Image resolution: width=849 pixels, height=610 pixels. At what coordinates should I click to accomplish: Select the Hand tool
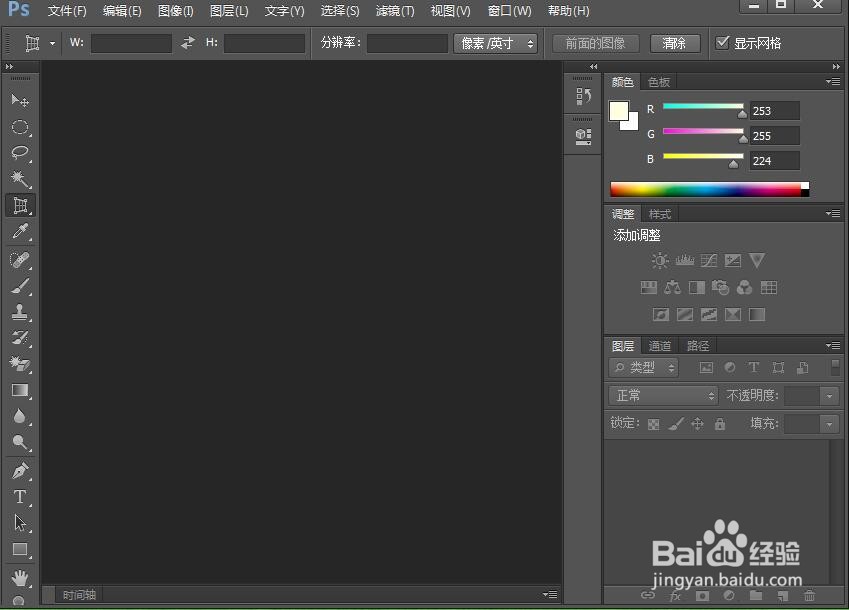(20, 578)
